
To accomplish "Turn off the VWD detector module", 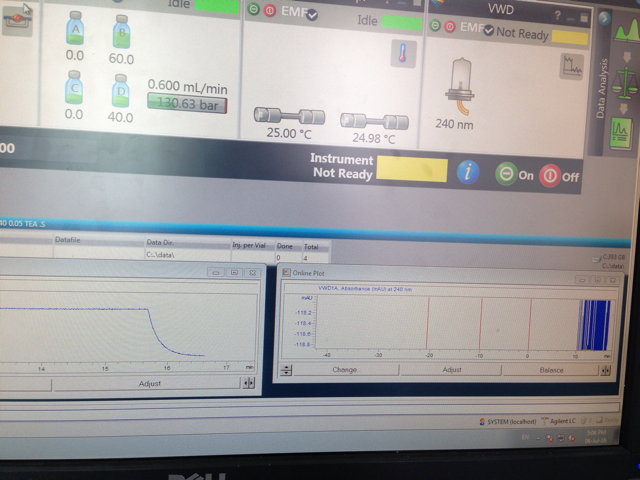I will click(x=449, y=27).
